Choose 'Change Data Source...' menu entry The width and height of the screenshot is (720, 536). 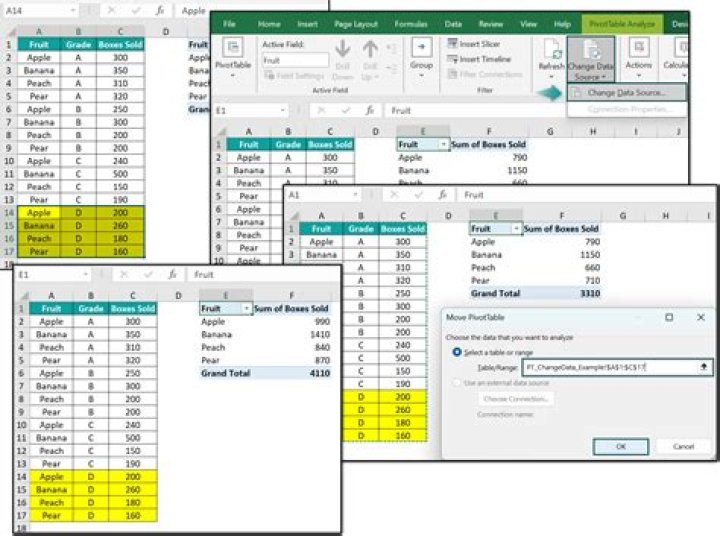(x=622, y=92)
